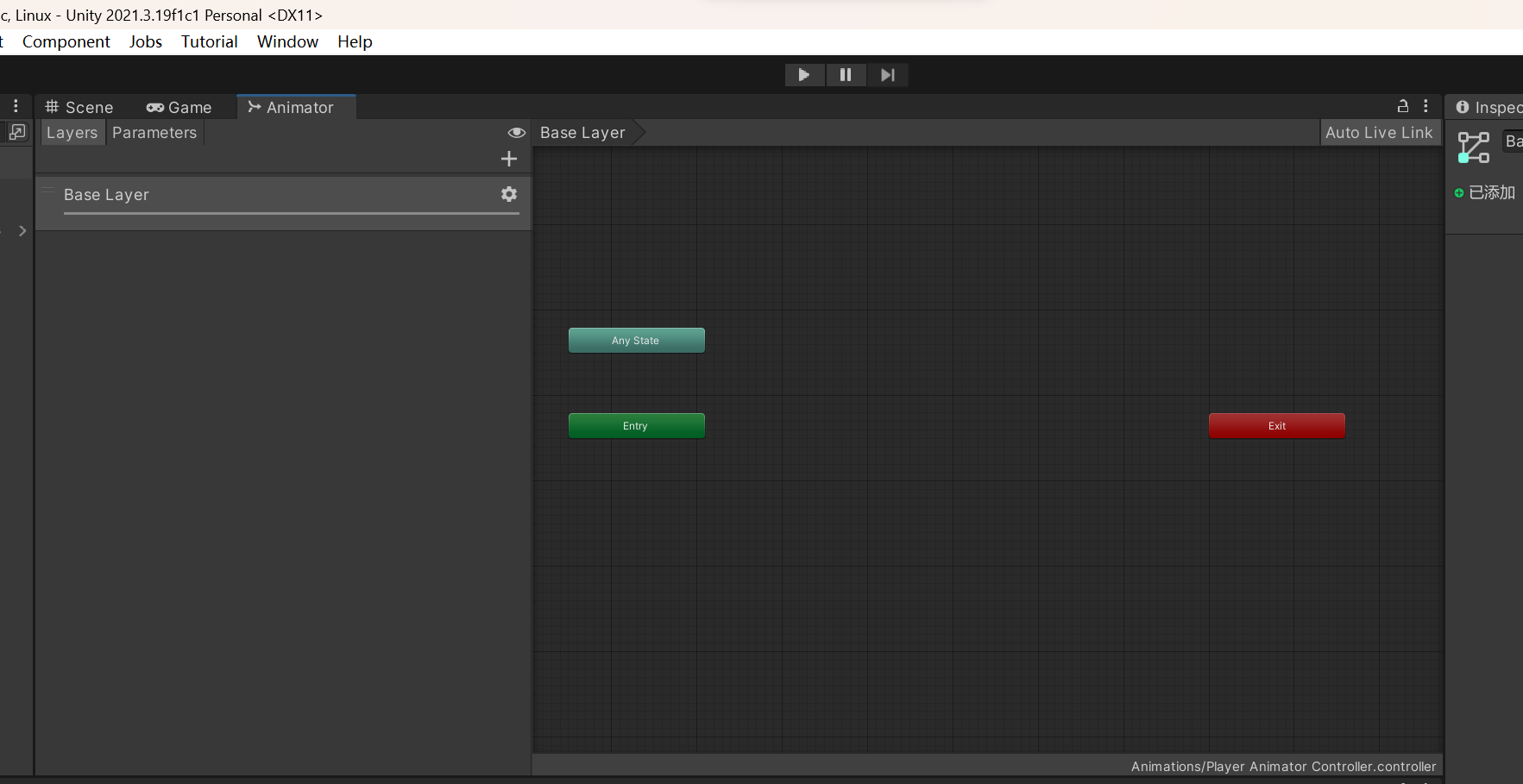Open the Inspector tab
The height and width of the screenshot is (784, 1523).
[x=1488, y=107]
